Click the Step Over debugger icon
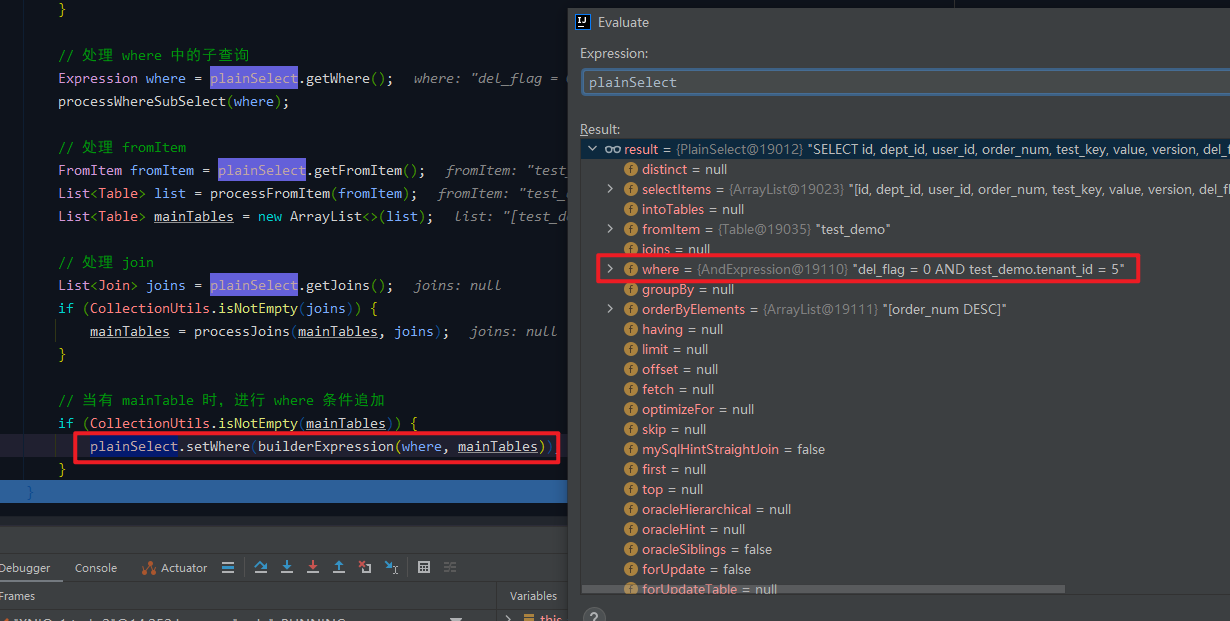The height and width of the screenshot is (621, 1230). coord(261,567)
